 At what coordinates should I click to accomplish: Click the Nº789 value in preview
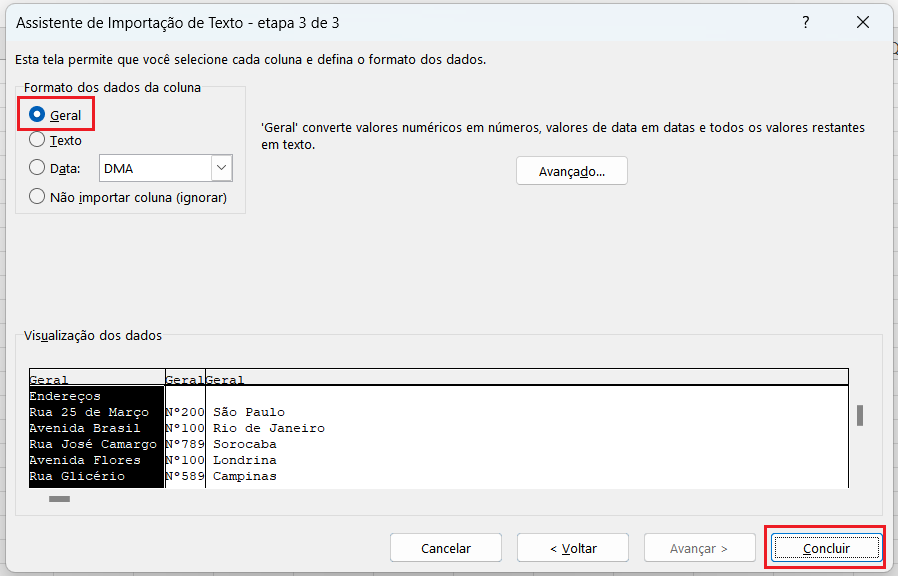click(x=184, y=444)
